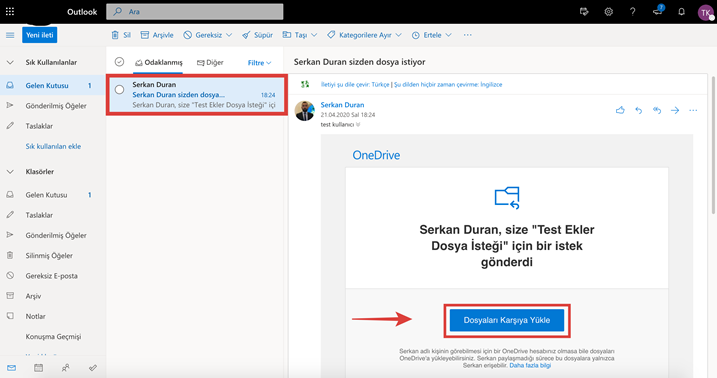Open the app launcher grid icon
The image size is (717, 378).
10,12
